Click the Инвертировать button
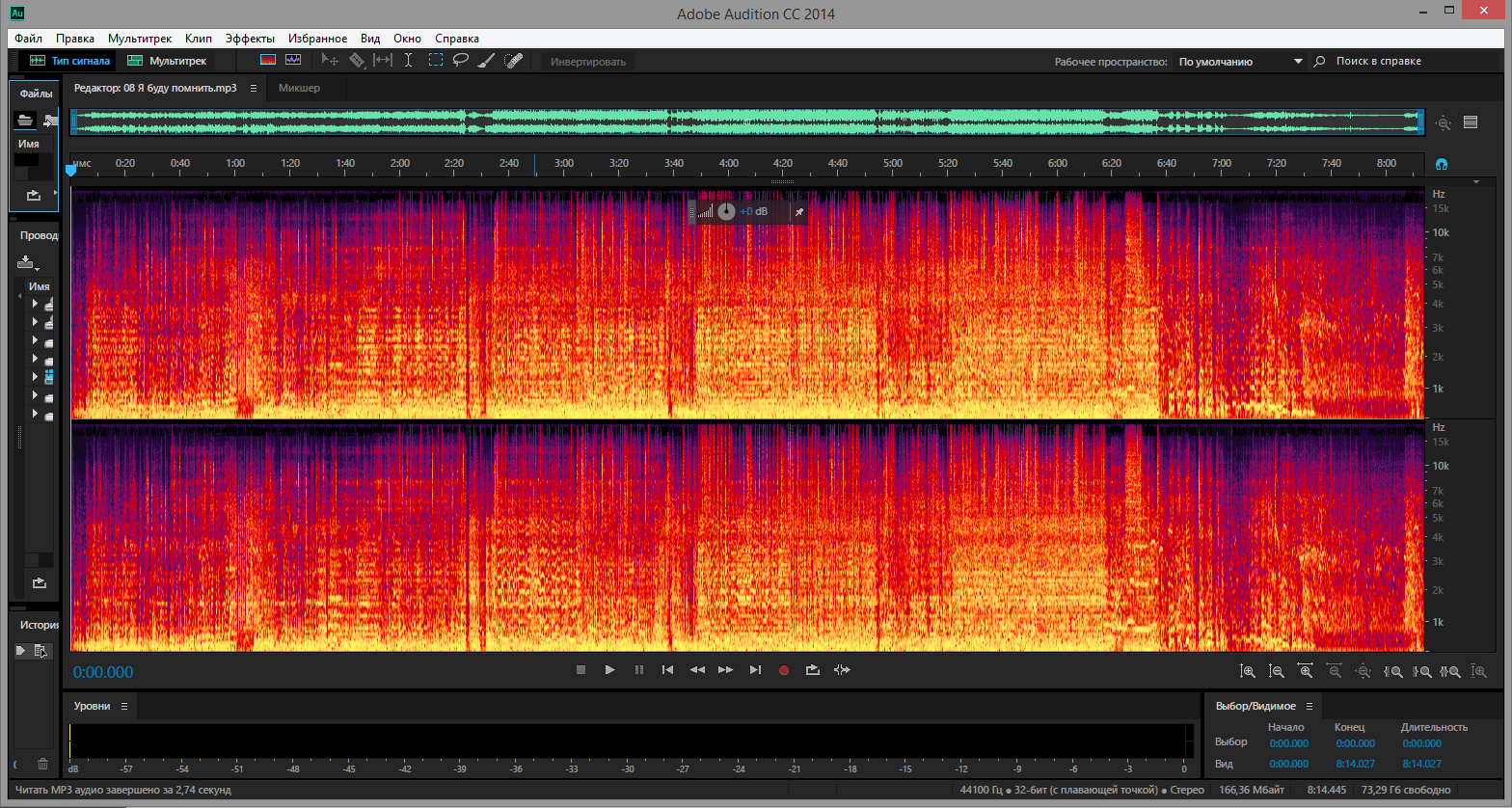This screenshot has width=1512, height=808. pyautogui.click(x=587, y=62)
